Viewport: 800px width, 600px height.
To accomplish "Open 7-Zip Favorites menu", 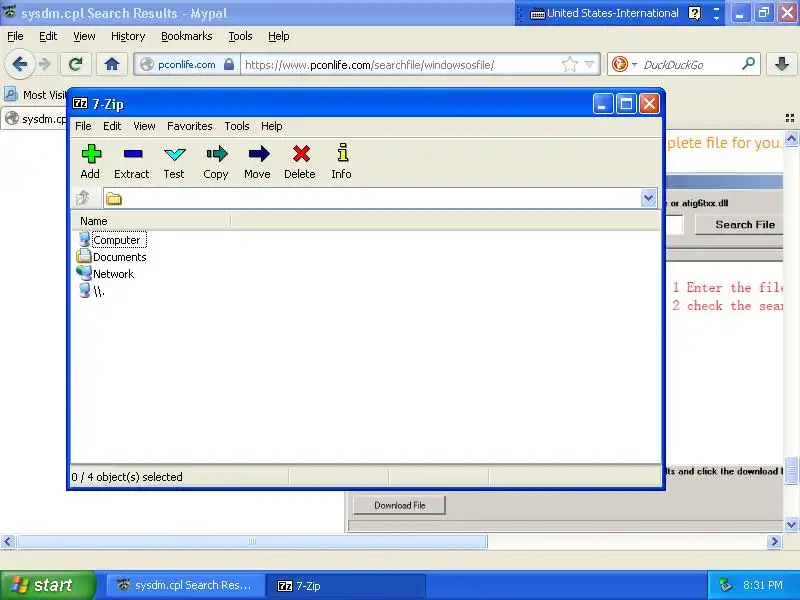I will click(189, 126).
